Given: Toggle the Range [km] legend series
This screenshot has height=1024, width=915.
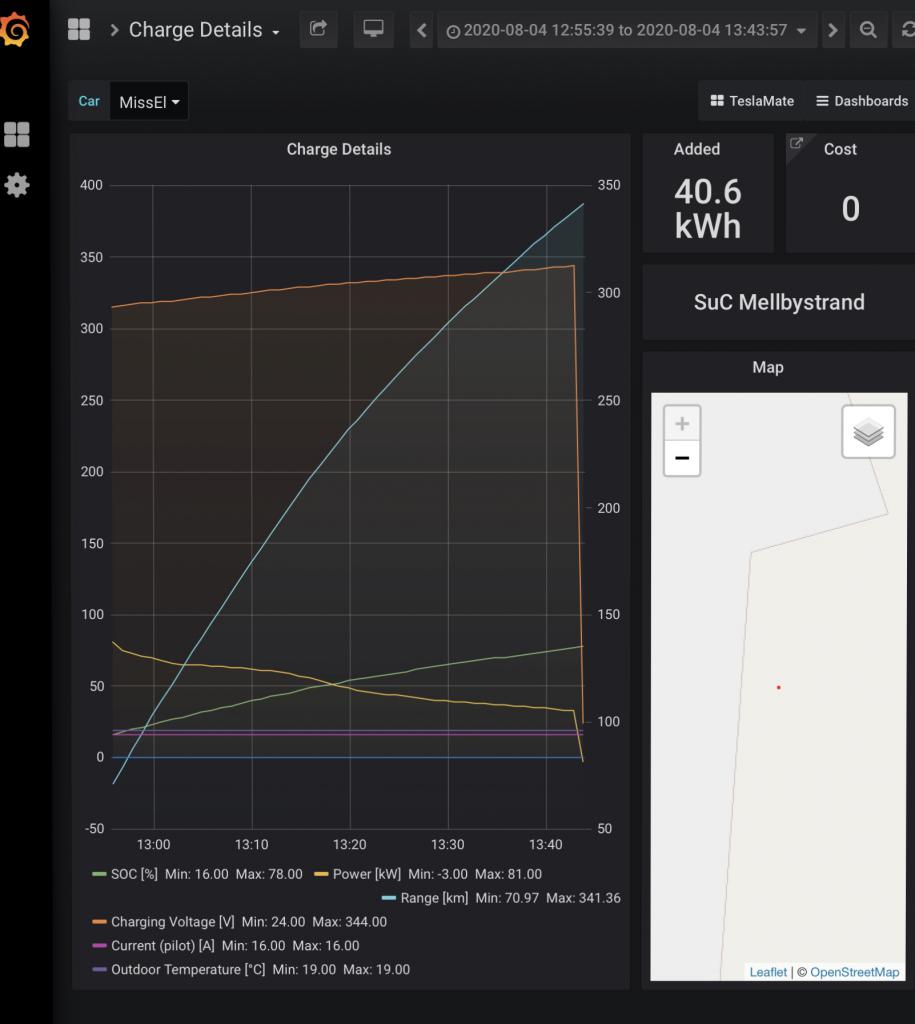Looking at the screenshot, I should (x=433, y=898).
